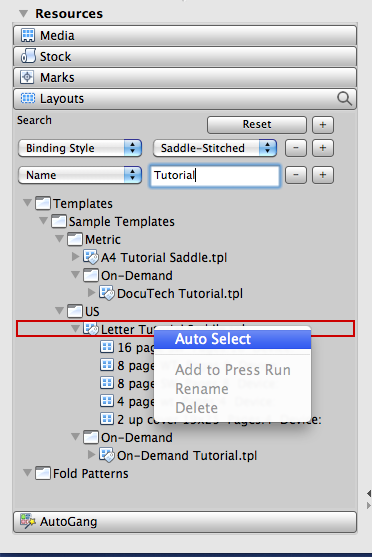The height and width of the screenshot is (557, 372).
Task: Open the Marks panel tab
Action: click(185, 77)
